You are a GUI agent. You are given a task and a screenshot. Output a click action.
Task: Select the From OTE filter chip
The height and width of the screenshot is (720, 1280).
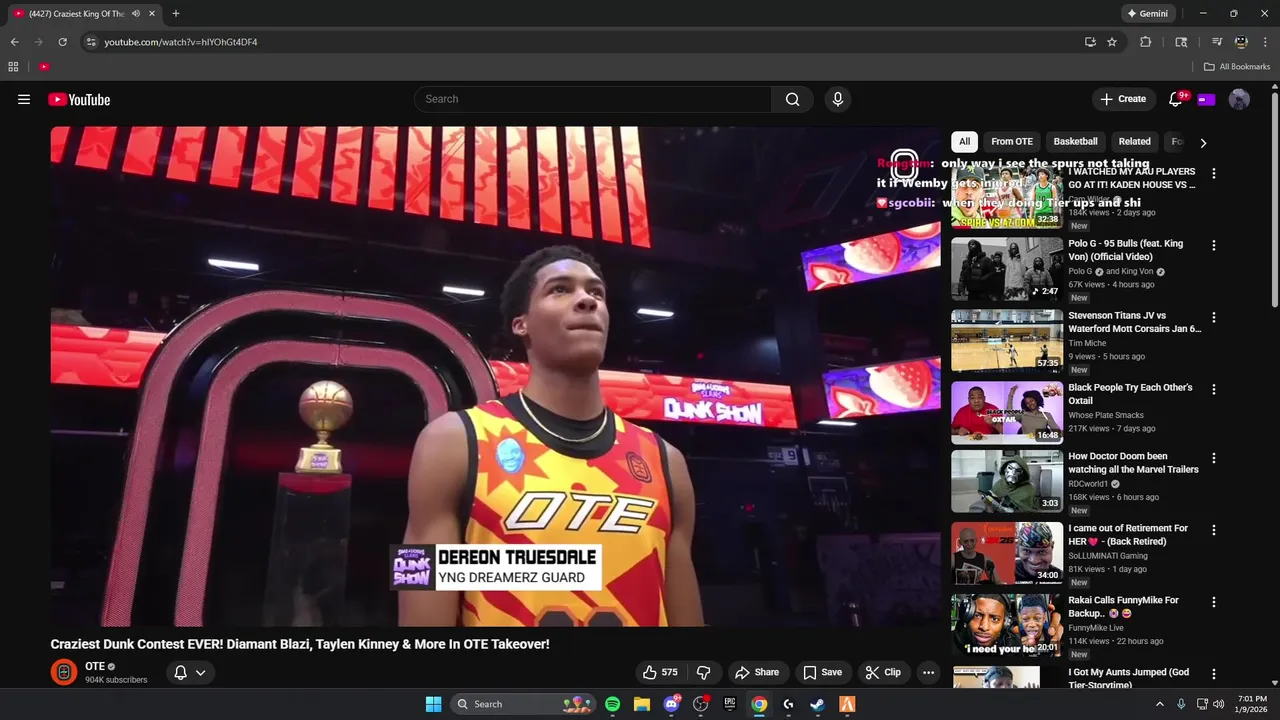click(x=1012, y=142)
